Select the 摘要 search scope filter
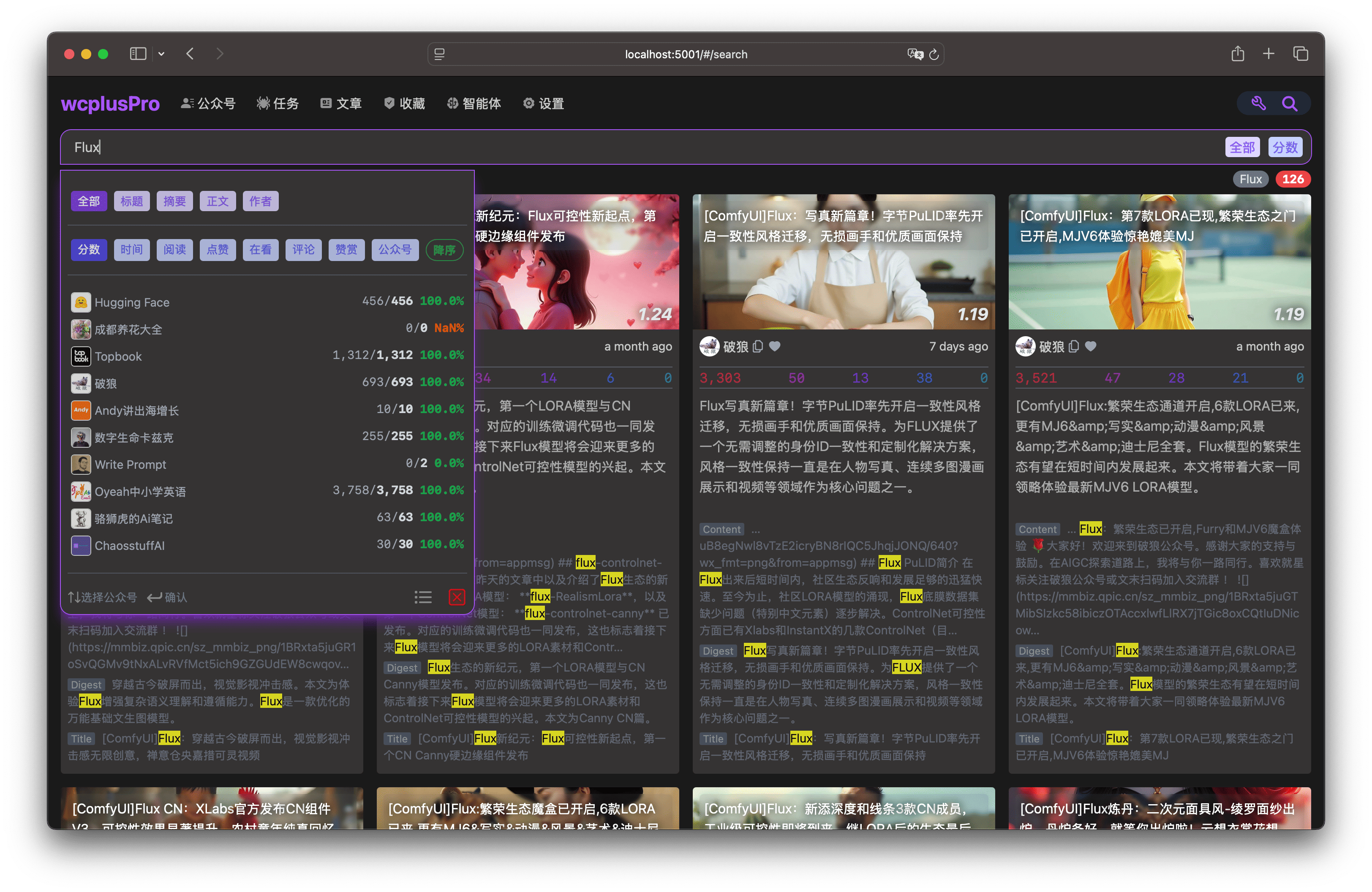 [175, 201]
